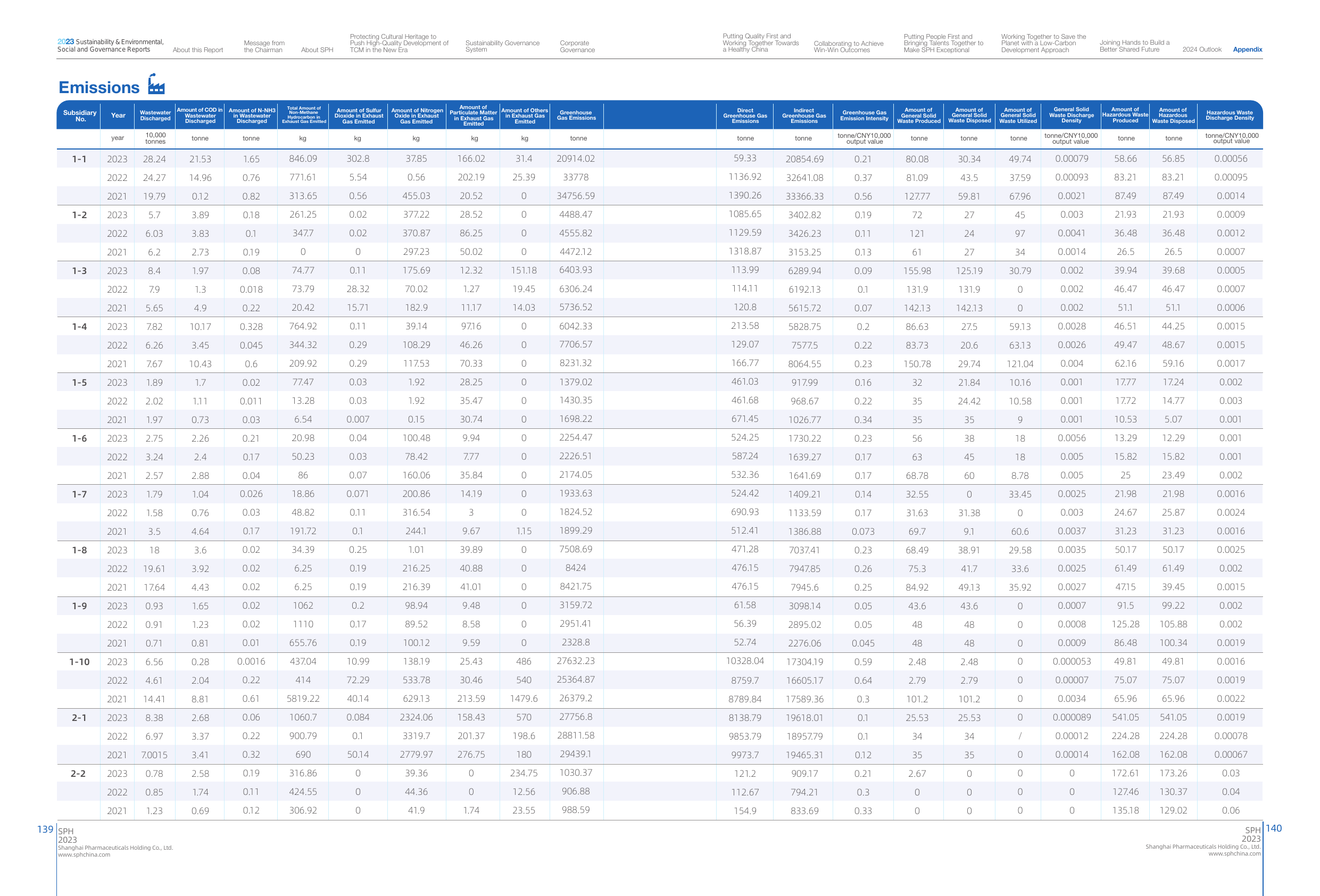
Task: Click greenhouse gas value 20914.02
Action: (x=575, y=159)
